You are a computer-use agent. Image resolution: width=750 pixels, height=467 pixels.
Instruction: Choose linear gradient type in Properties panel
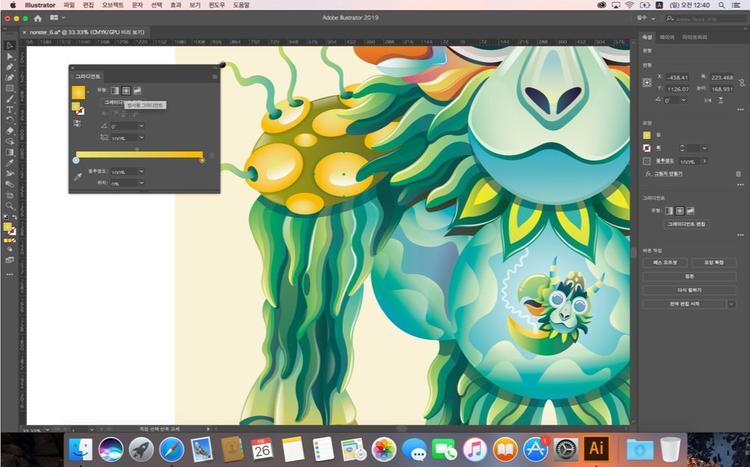[669, 211]
